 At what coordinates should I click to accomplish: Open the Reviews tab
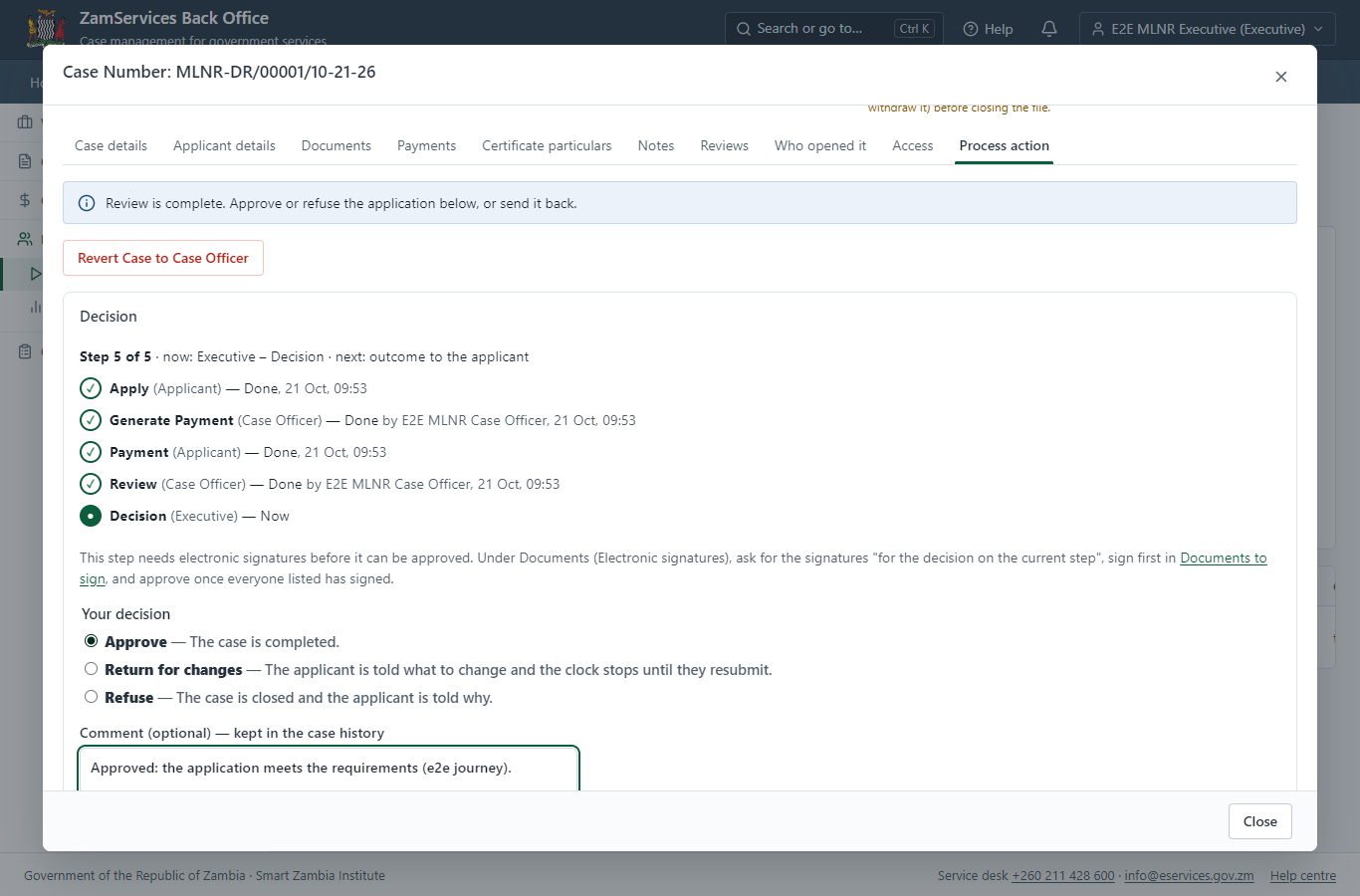coord(724,145)
